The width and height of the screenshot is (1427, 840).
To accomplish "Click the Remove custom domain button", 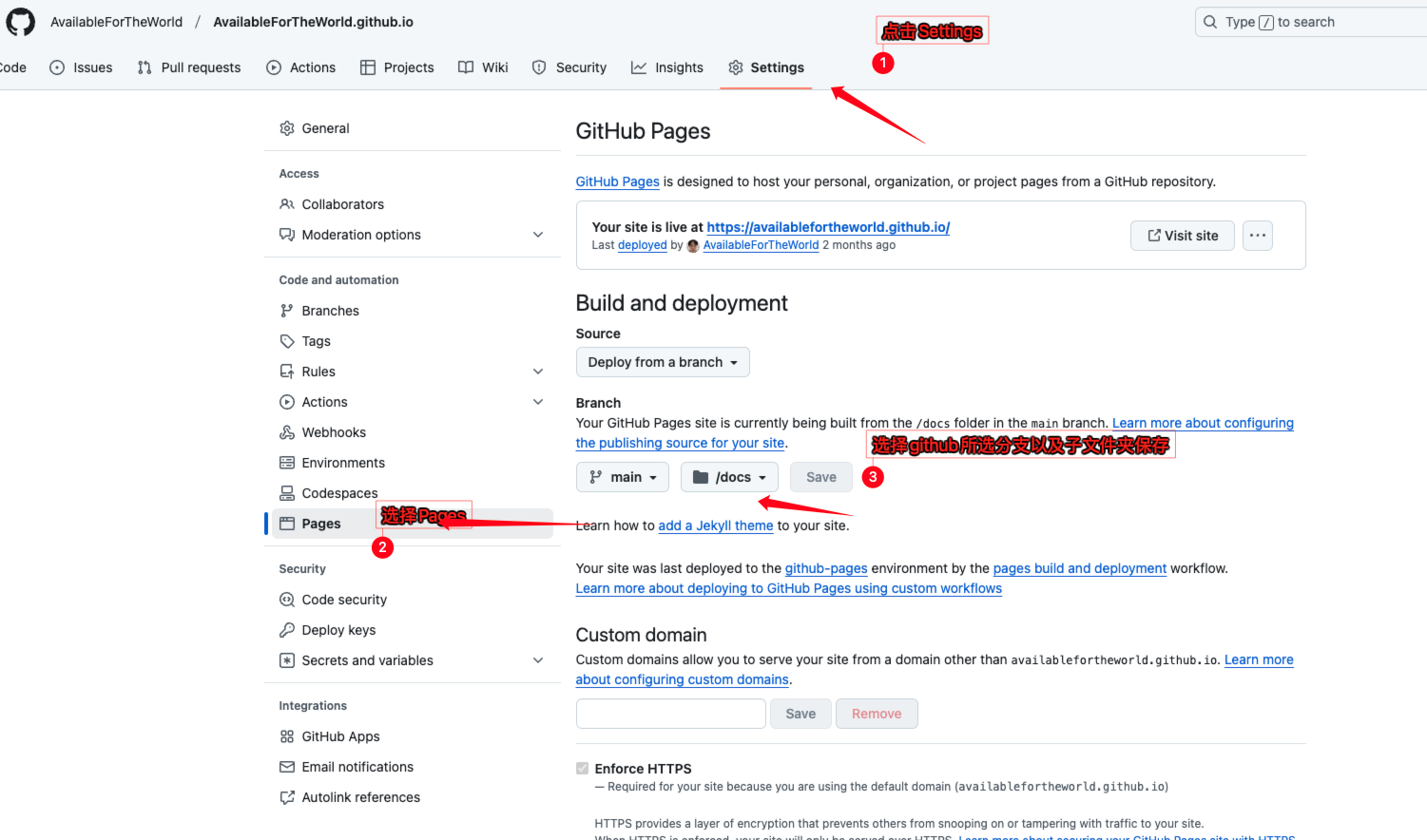I will pos(877,714).
